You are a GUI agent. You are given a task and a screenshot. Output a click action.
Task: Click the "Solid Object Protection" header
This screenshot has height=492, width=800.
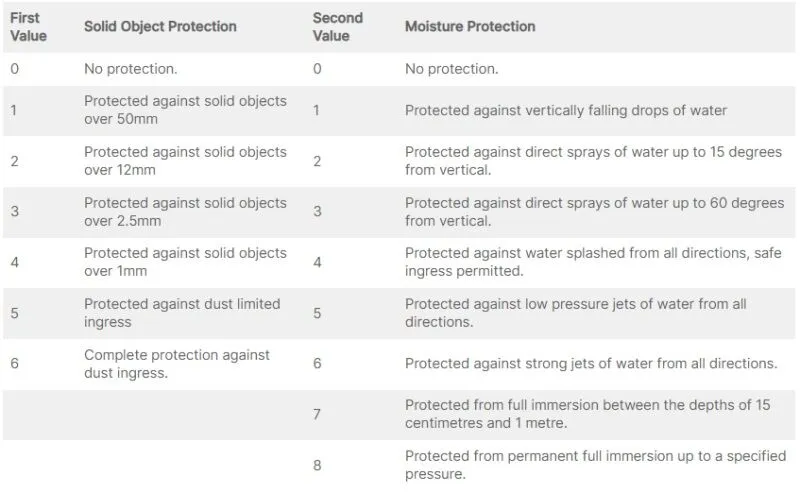point(160,27)
